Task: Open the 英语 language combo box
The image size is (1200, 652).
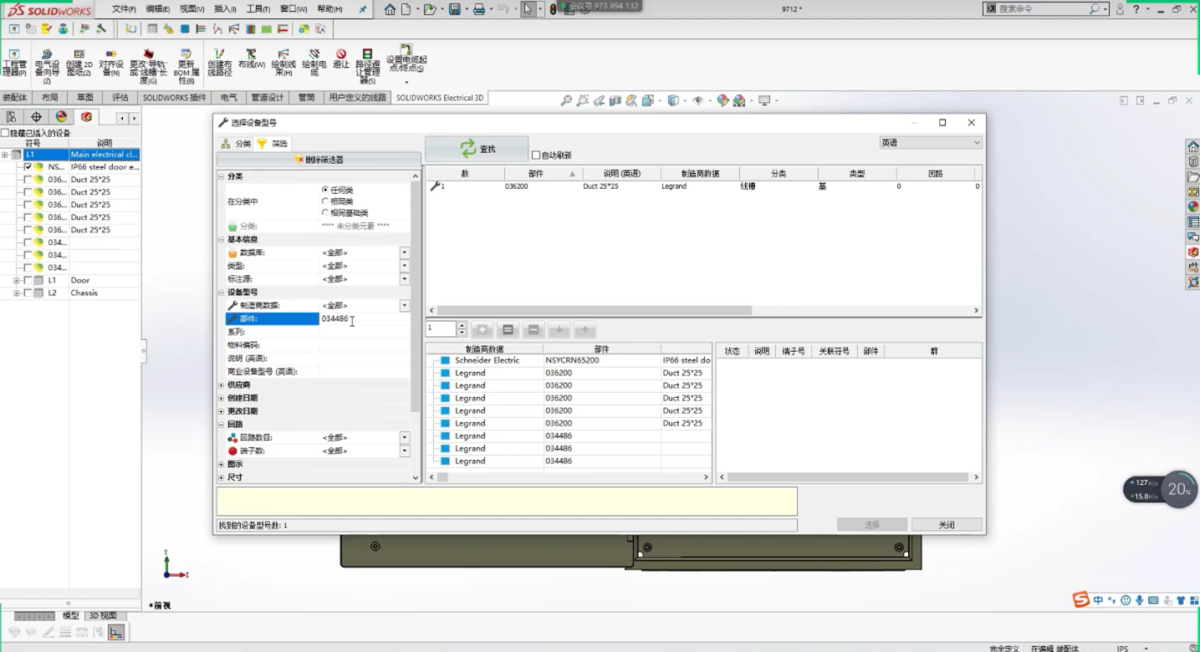Action: (x=930, y=143)
